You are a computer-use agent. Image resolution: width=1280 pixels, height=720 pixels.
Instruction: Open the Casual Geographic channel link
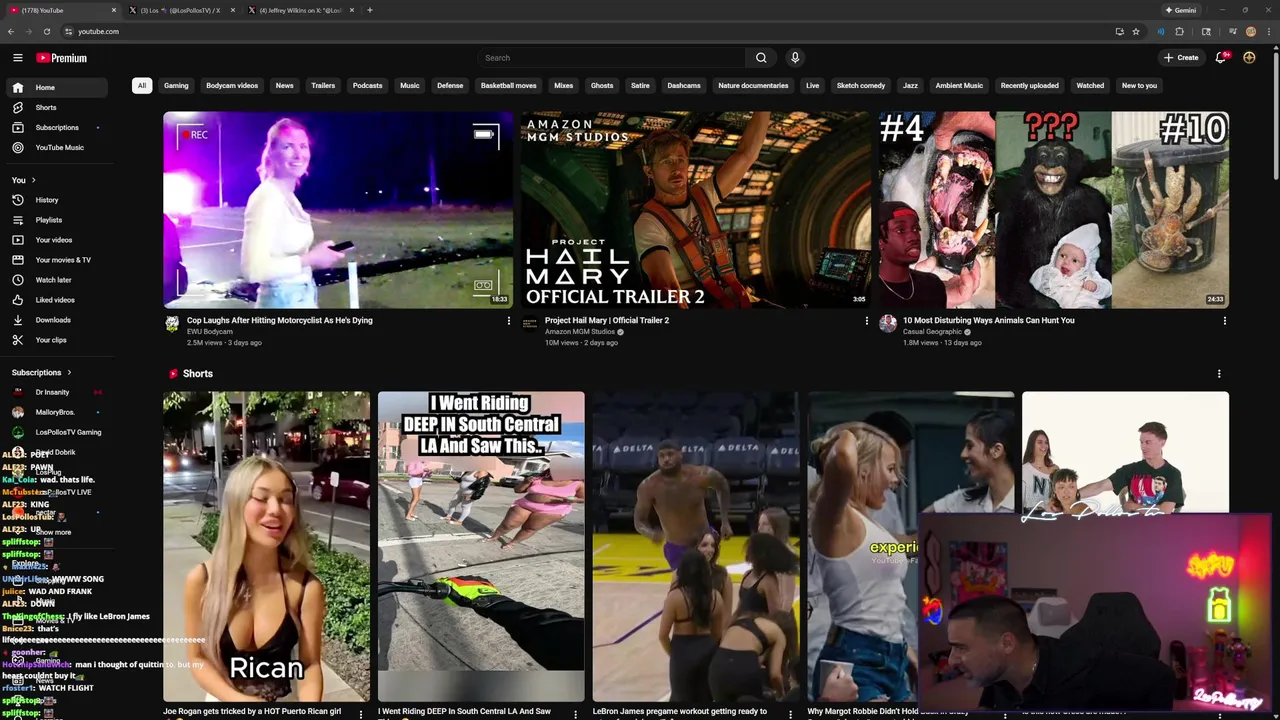click(x=932, y=332)
